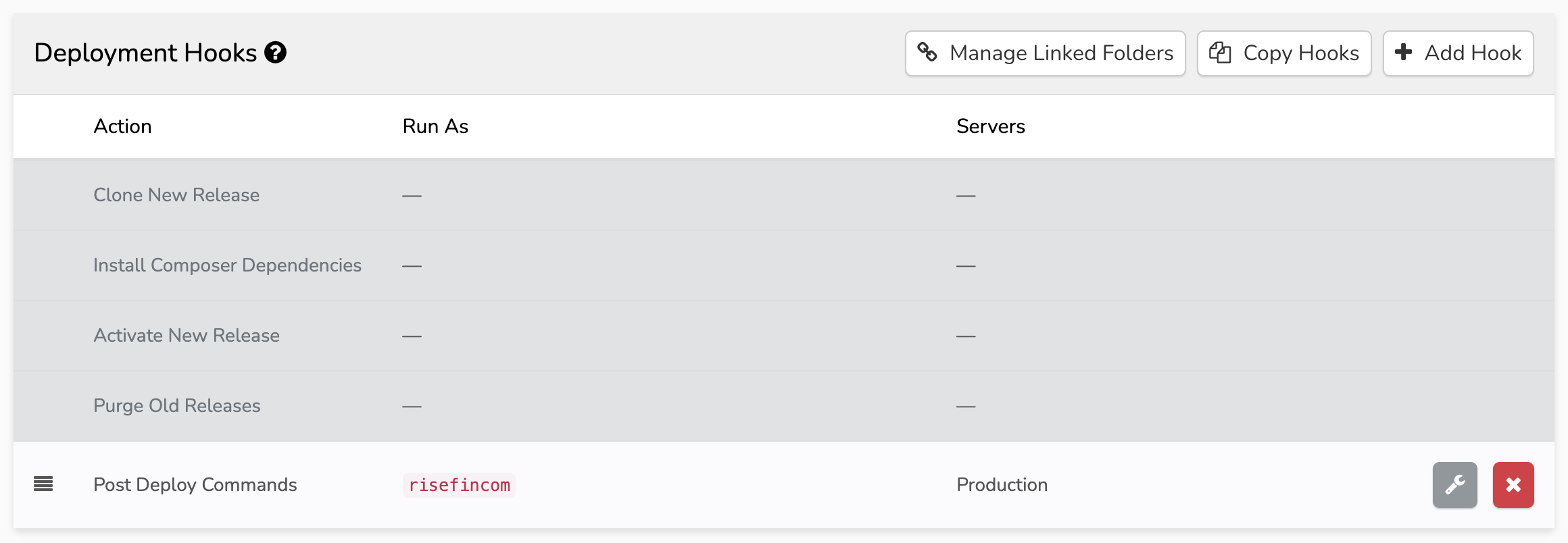This screenshot has height=543, width=1568.
Task: Click the chain link icon for linked folders
Action: click(927, 52)
